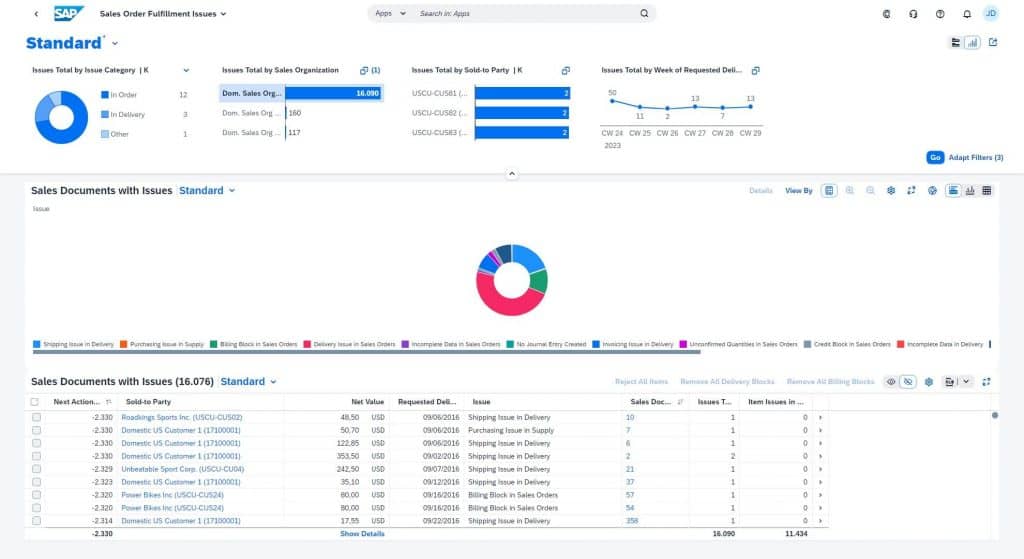The width and height of the screenshot is (1024, 559).
Task: Navigate into the Roadkings Sports row arrow
Action: tap(820, 417)
